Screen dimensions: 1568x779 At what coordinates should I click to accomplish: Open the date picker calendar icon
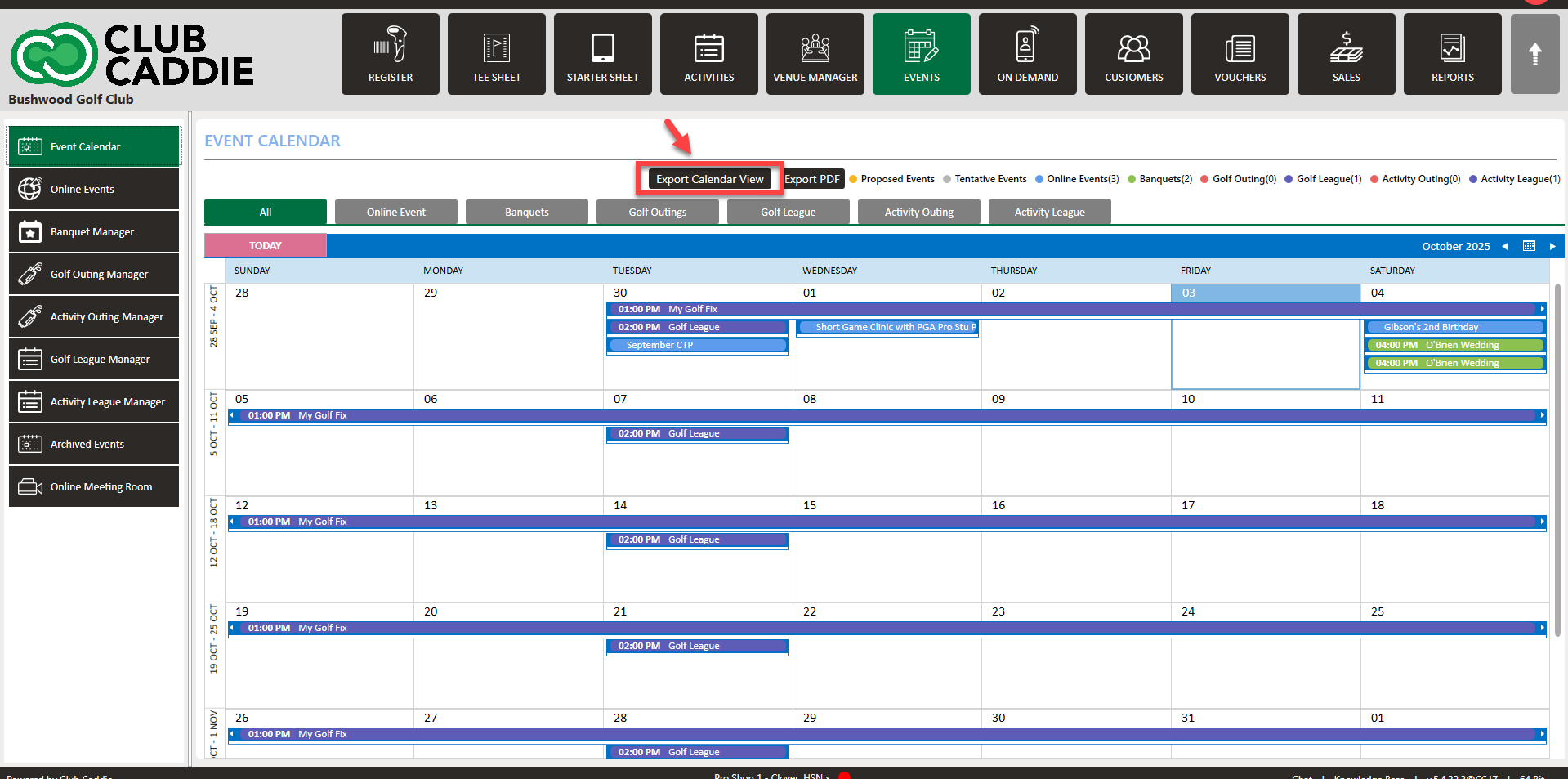pos(1529,246)
